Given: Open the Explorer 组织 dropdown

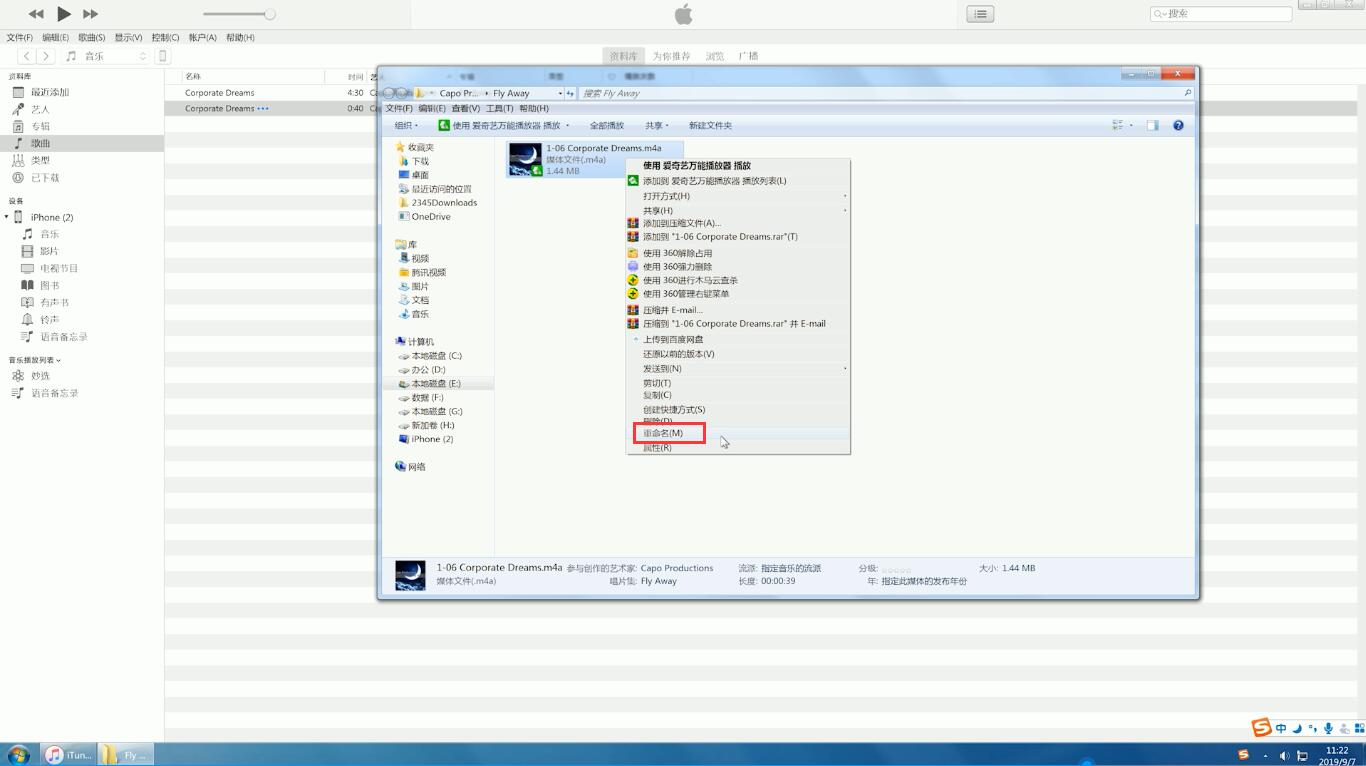Looking at the screenshot, I should coord(406,125).
